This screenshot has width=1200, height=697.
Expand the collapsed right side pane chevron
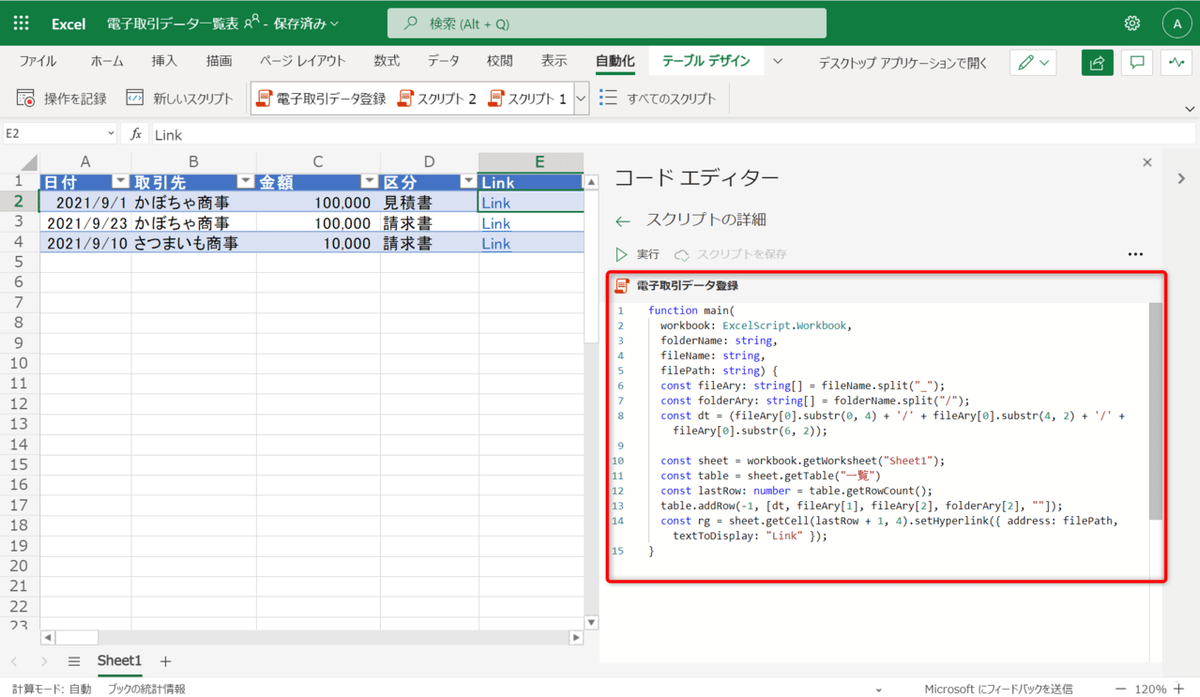[1181, 178]
